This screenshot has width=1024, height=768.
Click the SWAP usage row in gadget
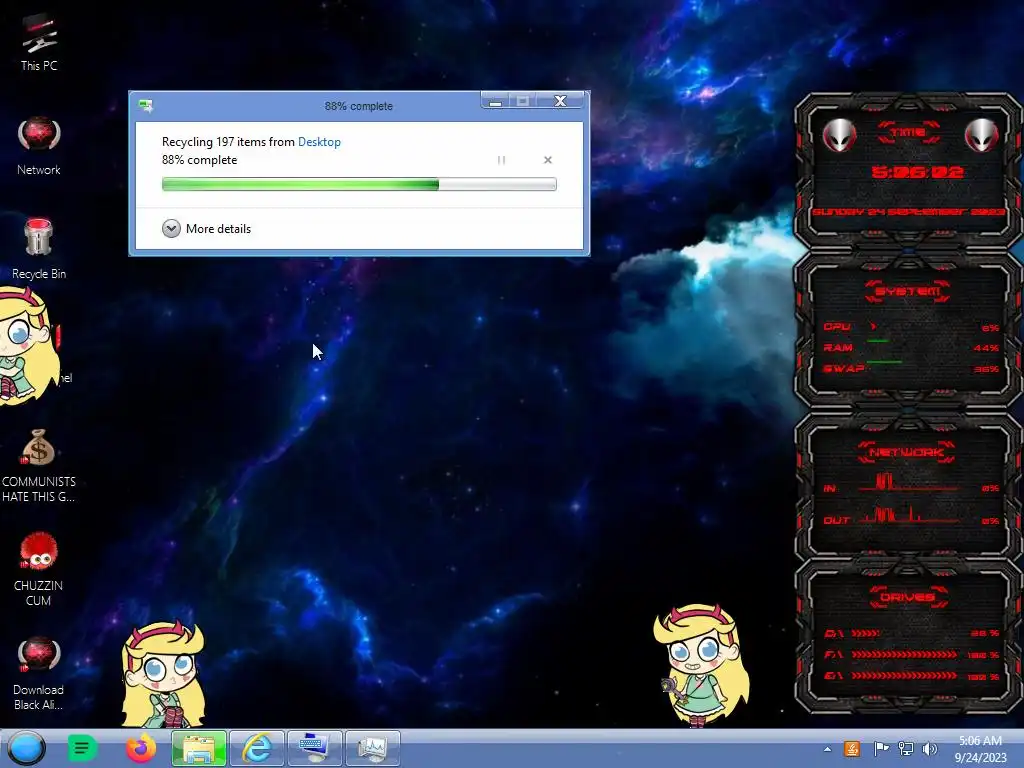[910, 369]
